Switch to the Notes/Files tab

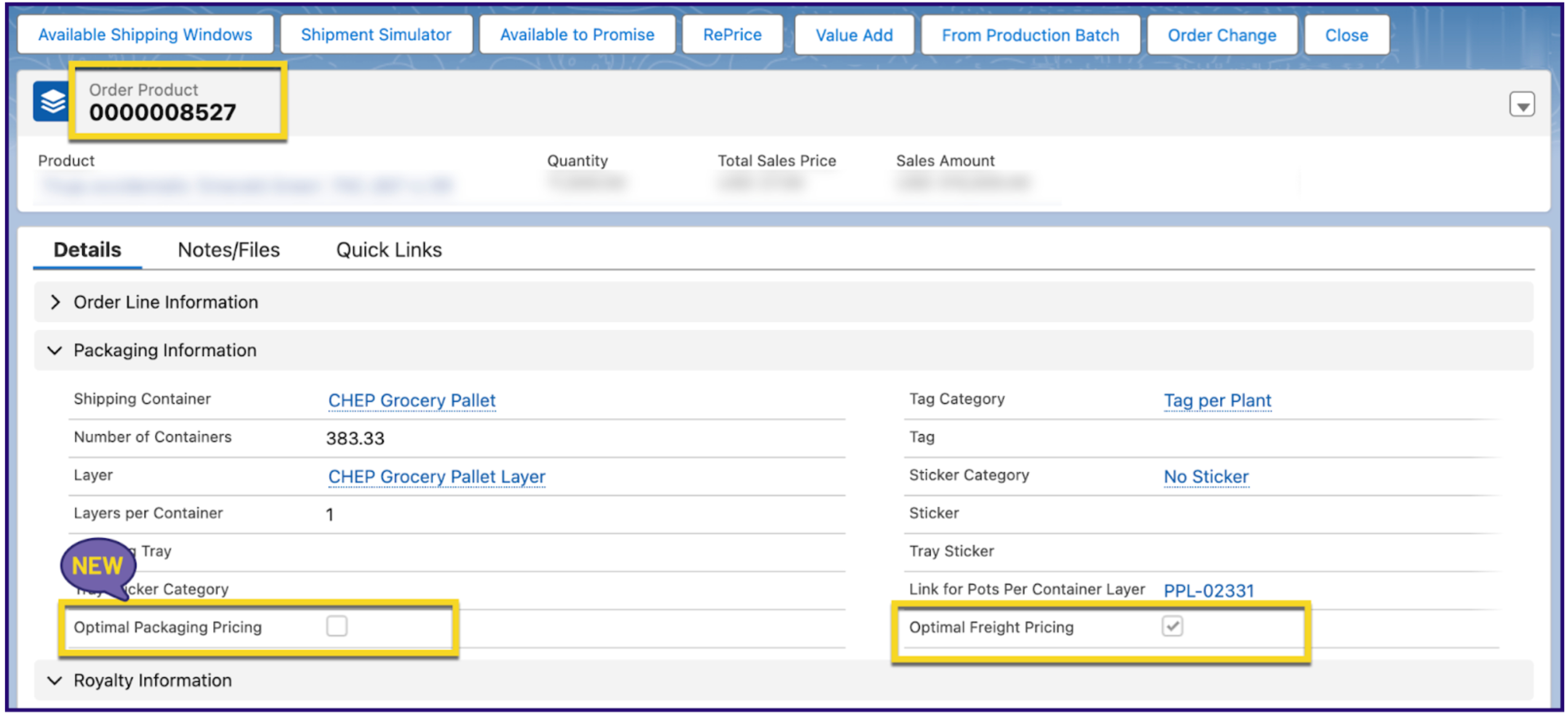(x=228, y=250)
